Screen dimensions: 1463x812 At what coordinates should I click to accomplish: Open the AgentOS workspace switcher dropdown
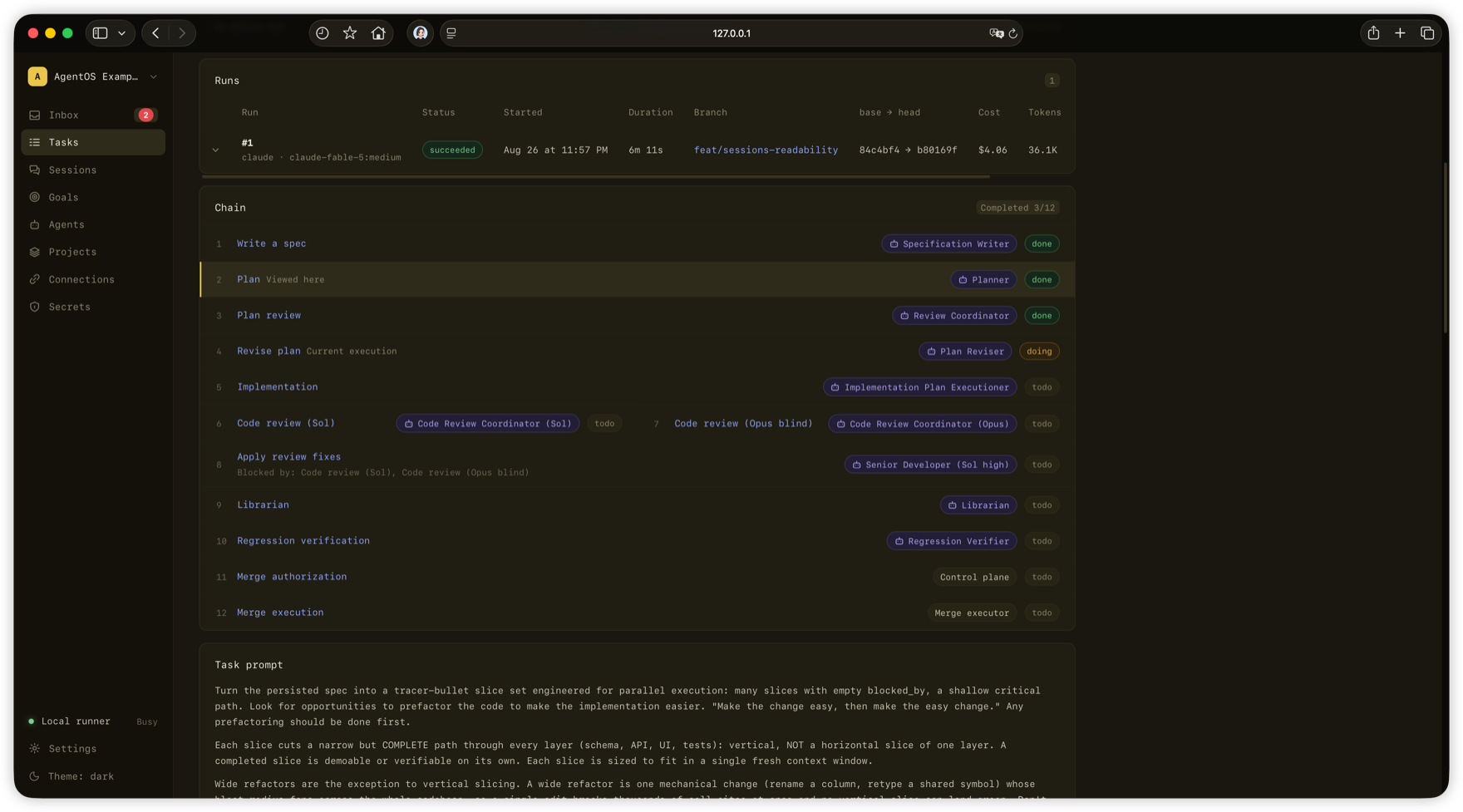[x=93, y=76]
